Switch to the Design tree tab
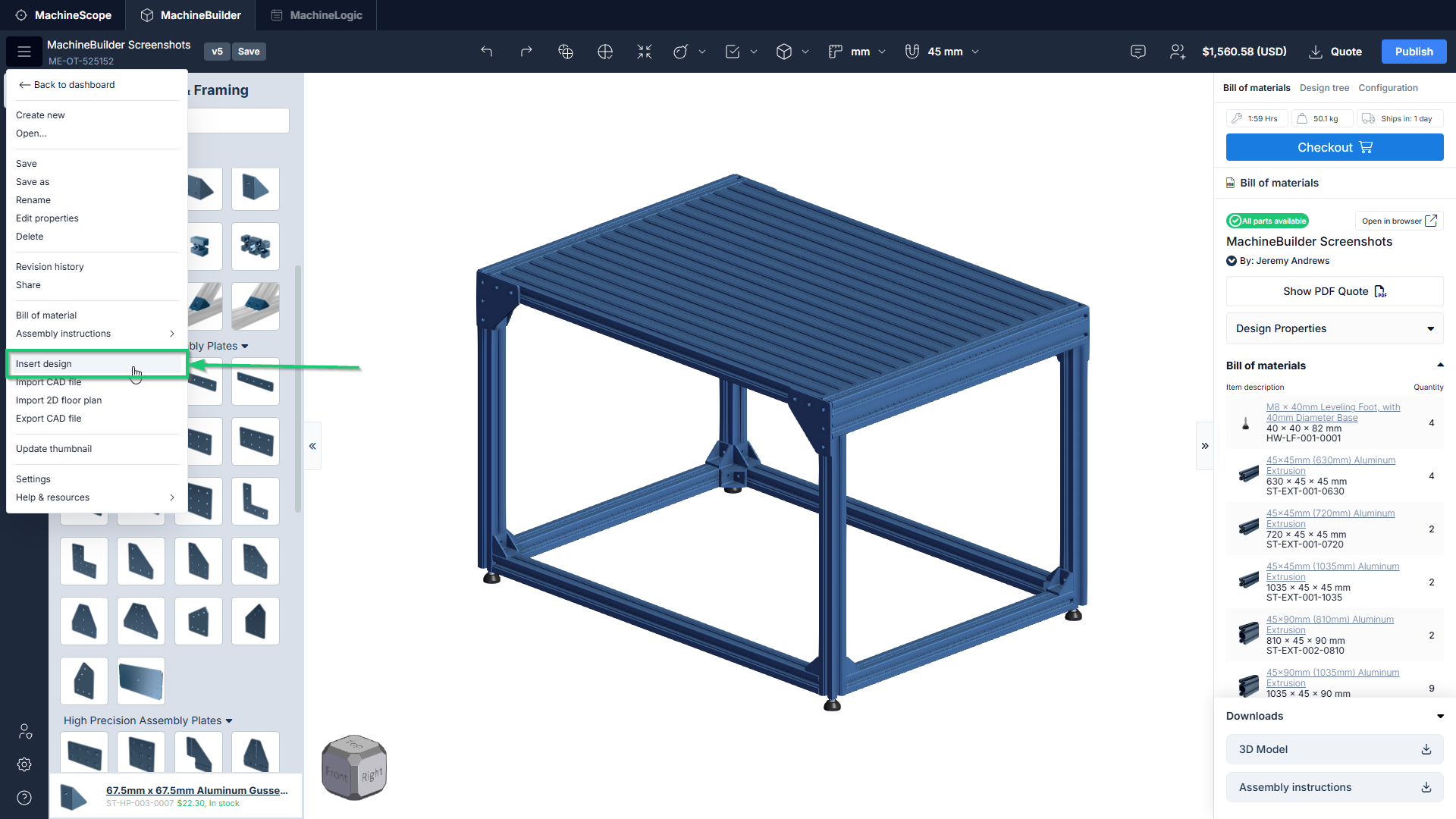Viewport: 1456px width, 819px height. 1324,88
